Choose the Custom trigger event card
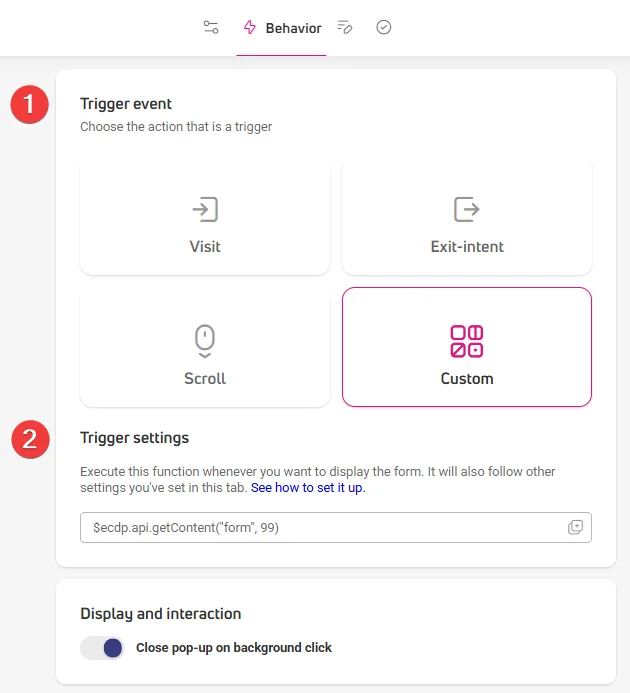Viewport: 630px width, 693px height. (467, 347)
